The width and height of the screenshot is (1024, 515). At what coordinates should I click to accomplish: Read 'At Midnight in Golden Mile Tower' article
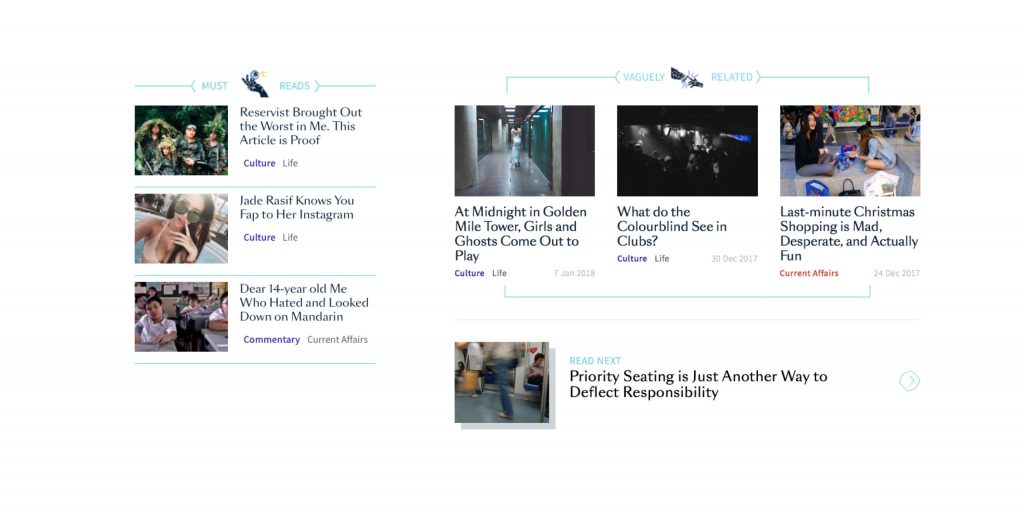pyautogui.click(x=520, y=234)
